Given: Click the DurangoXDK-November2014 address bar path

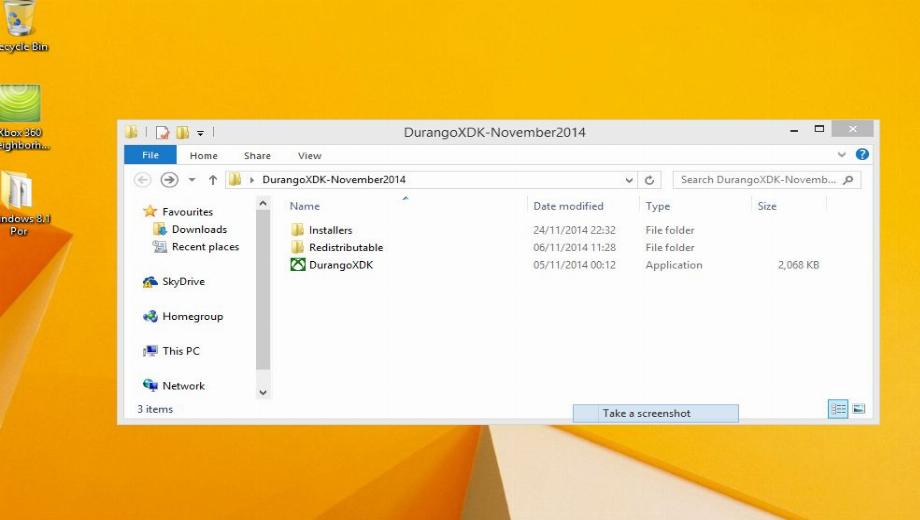Looking at the screenshot, I should (x=334, y=180).
